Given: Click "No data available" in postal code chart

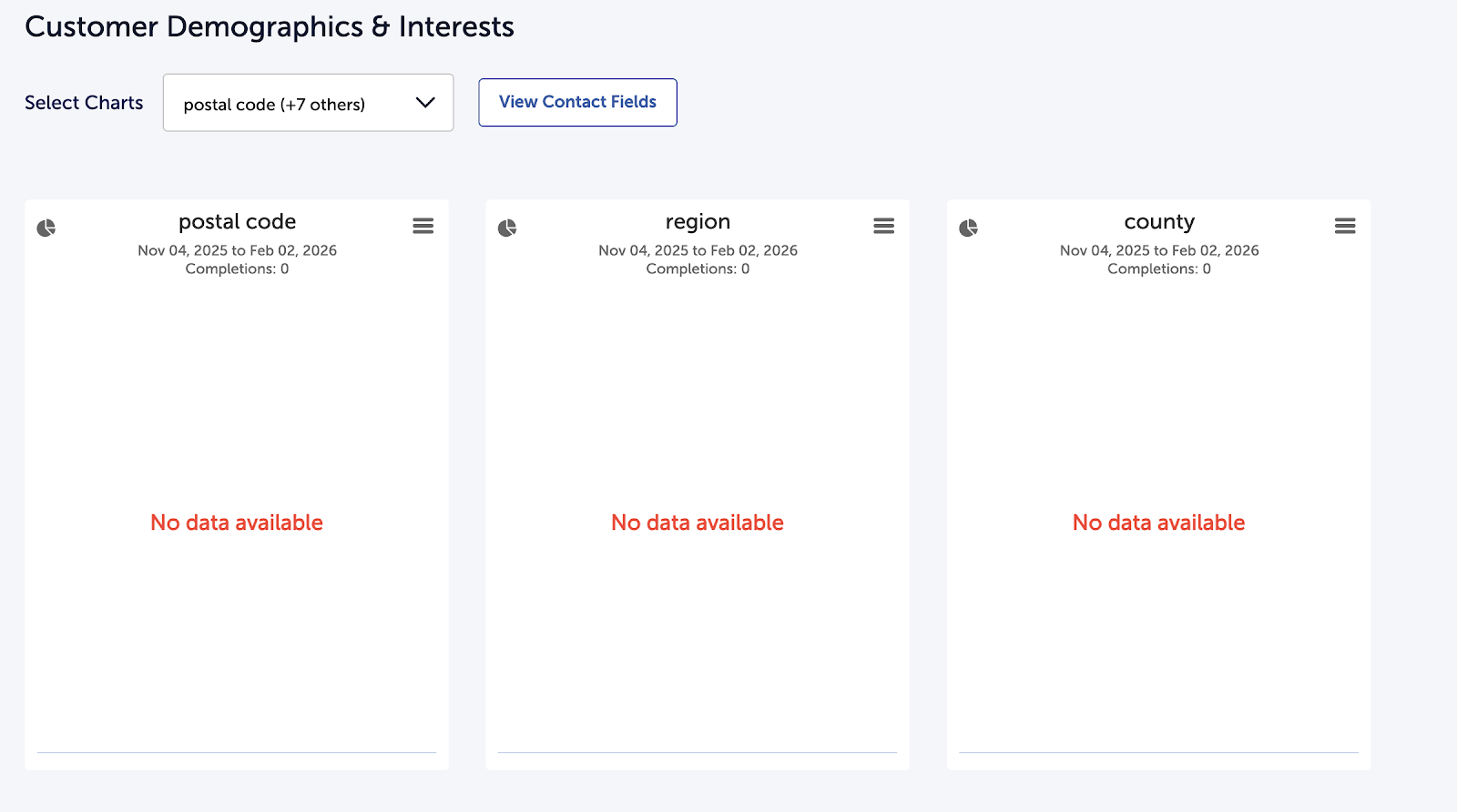Looking at the screenshot, I should pyautogui.click(x=237, y=523).
